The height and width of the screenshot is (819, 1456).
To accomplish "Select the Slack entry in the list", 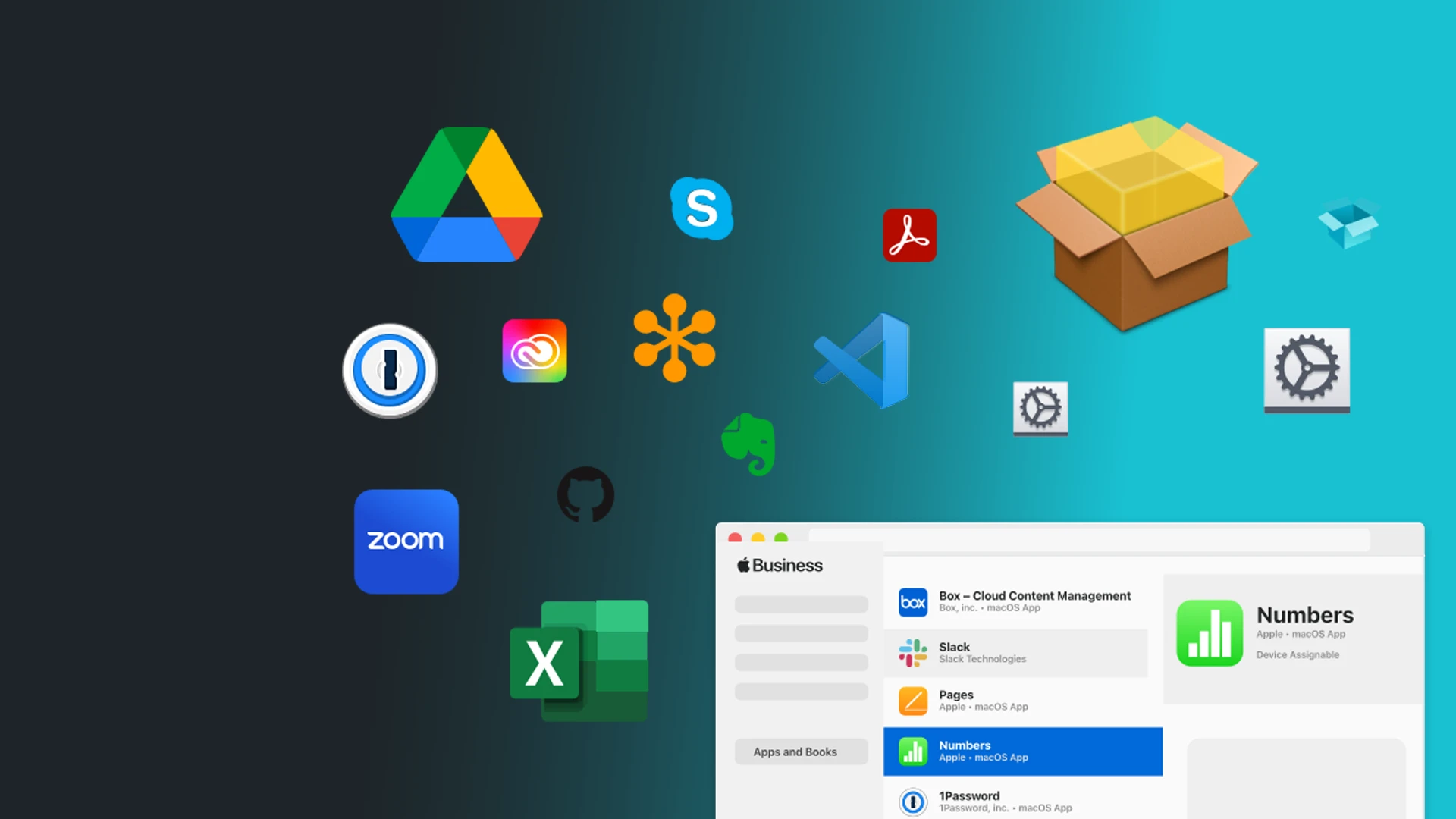I will [1016, 652].
